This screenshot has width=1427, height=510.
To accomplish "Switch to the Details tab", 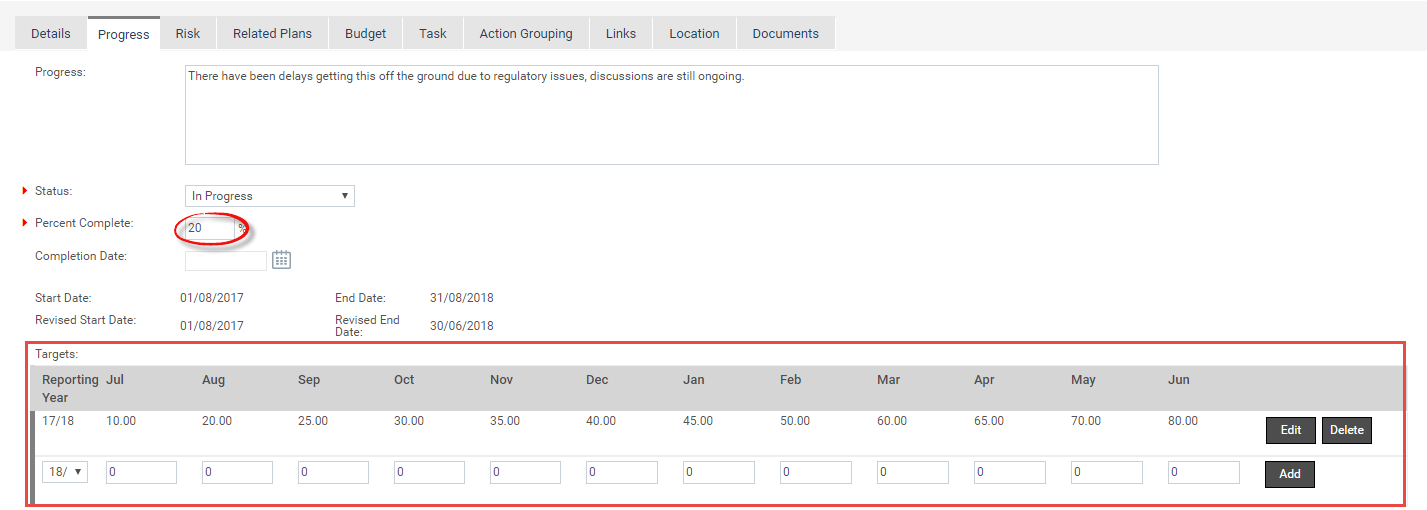I will [x=51, y=33].
